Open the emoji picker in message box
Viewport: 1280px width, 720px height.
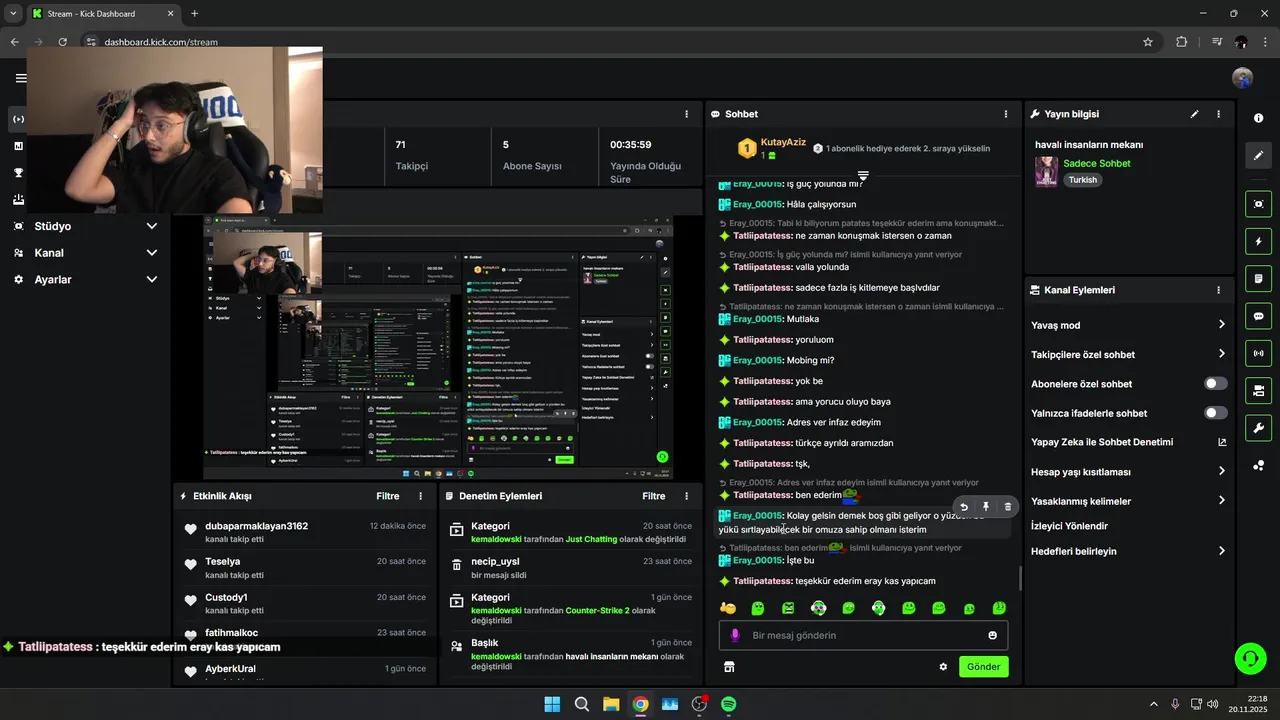pyautogui.click(x=992, y=635)
